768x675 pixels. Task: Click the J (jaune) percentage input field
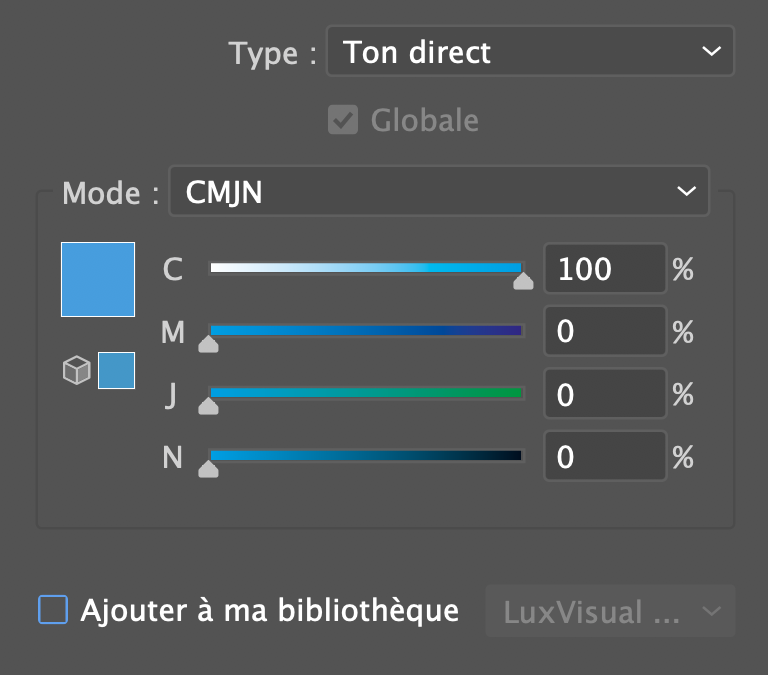604,394
